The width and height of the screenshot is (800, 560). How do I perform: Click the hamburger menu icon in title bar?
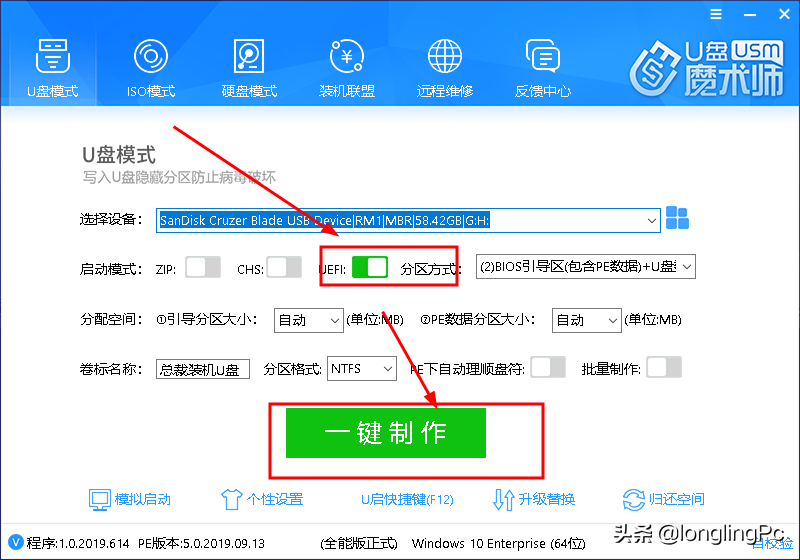point(716,14)
